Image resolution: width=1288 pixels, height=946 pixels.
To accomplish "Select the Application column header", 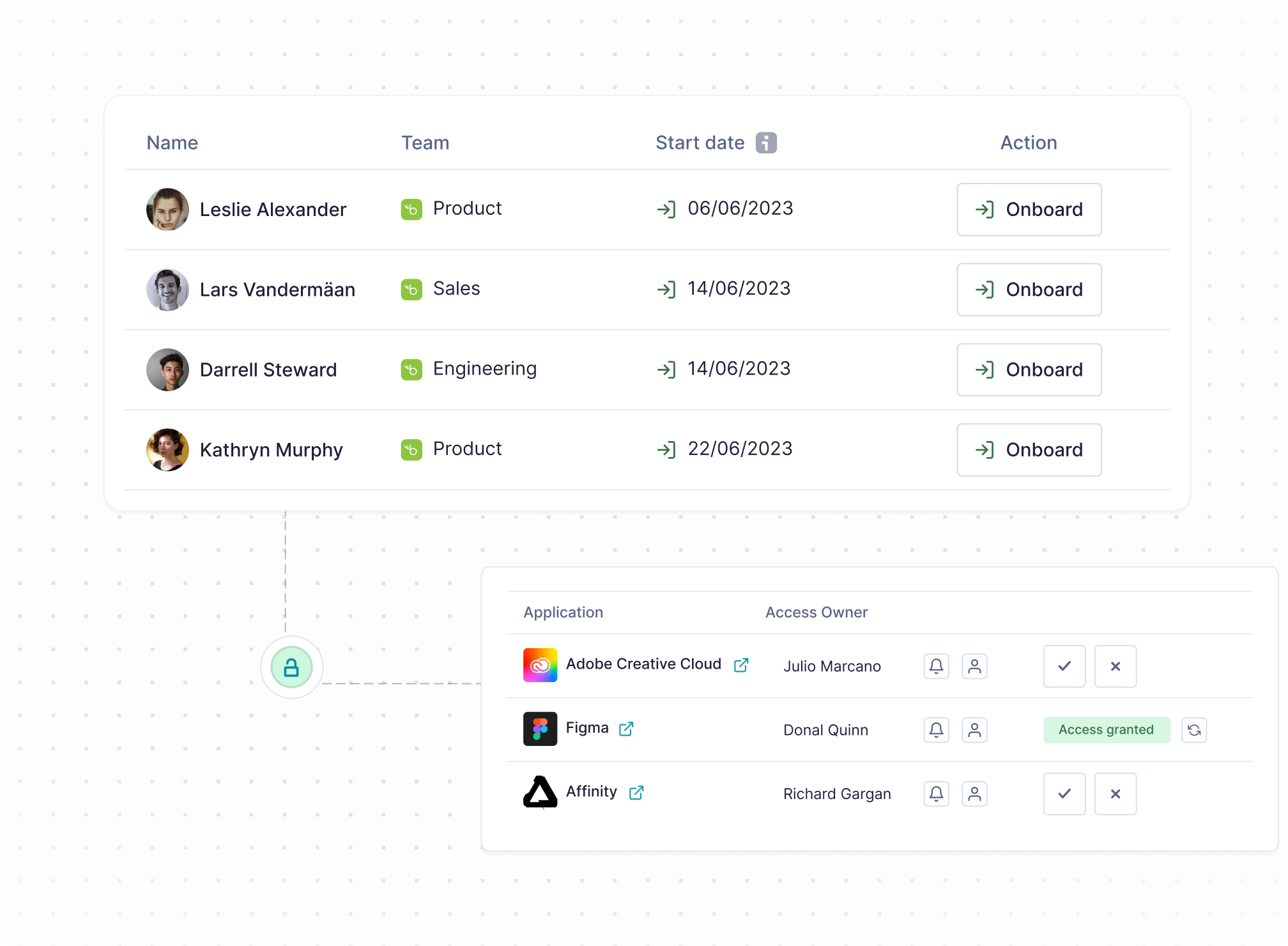I will pyautogui.click(x=563, y=612).
